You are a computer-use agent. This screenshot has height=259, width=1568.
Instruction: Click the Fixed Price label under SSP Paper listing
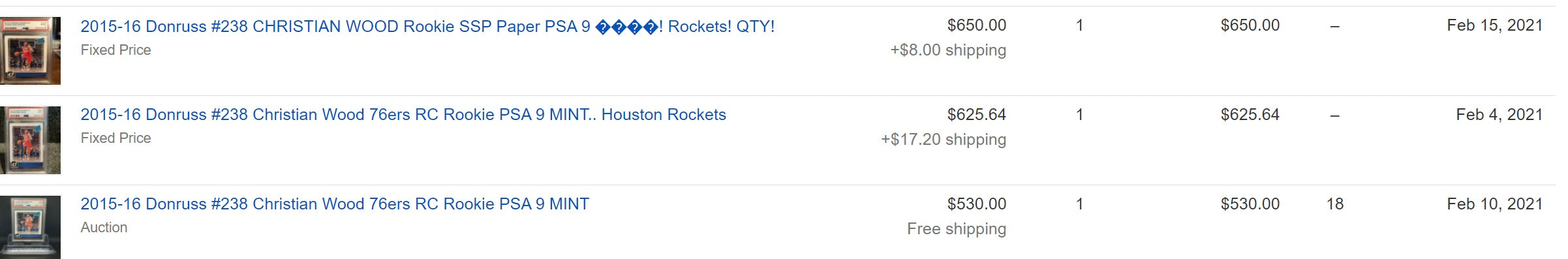pyautogui.click(x=115, y=50)
